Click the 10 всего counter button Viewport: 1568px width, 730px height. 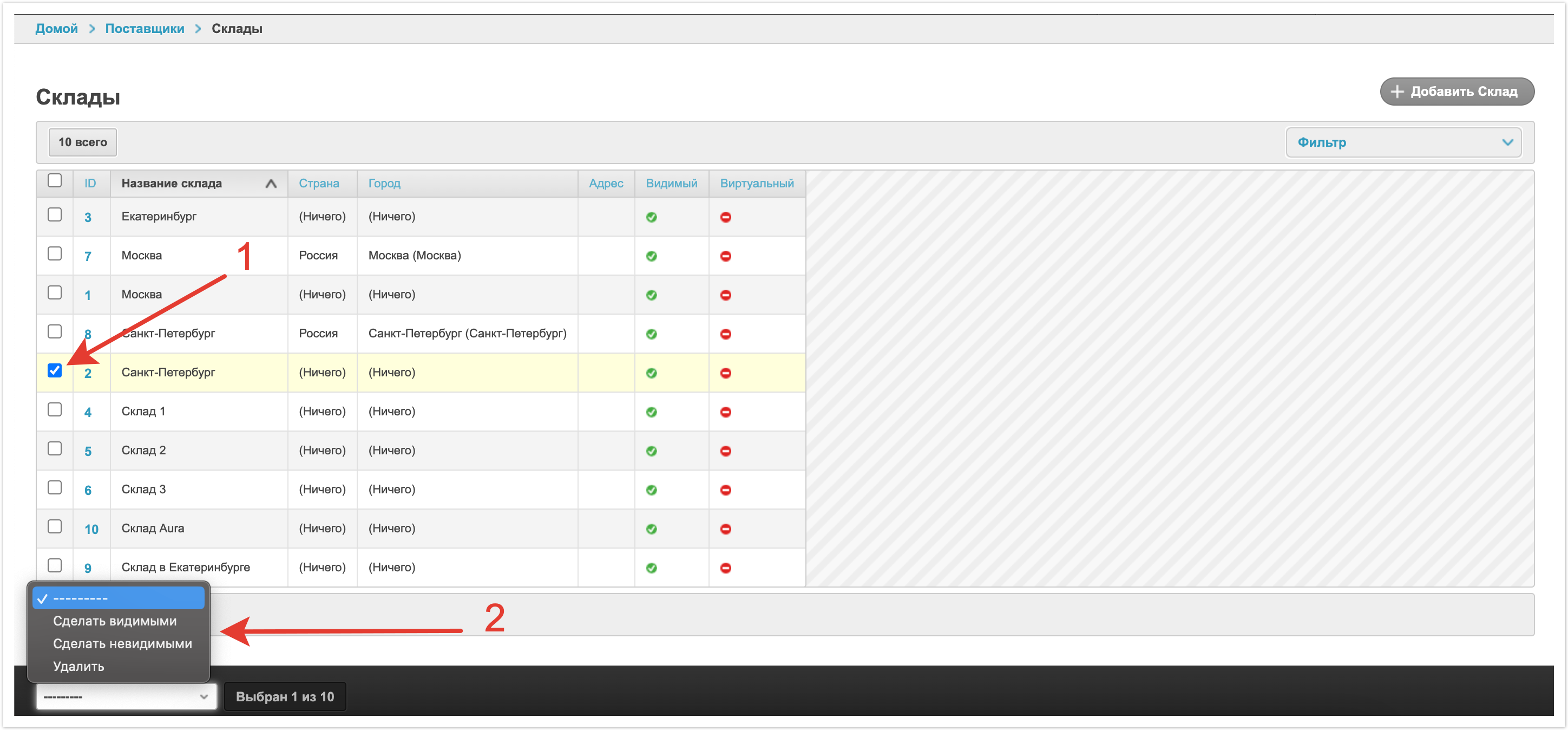point(83,142)
